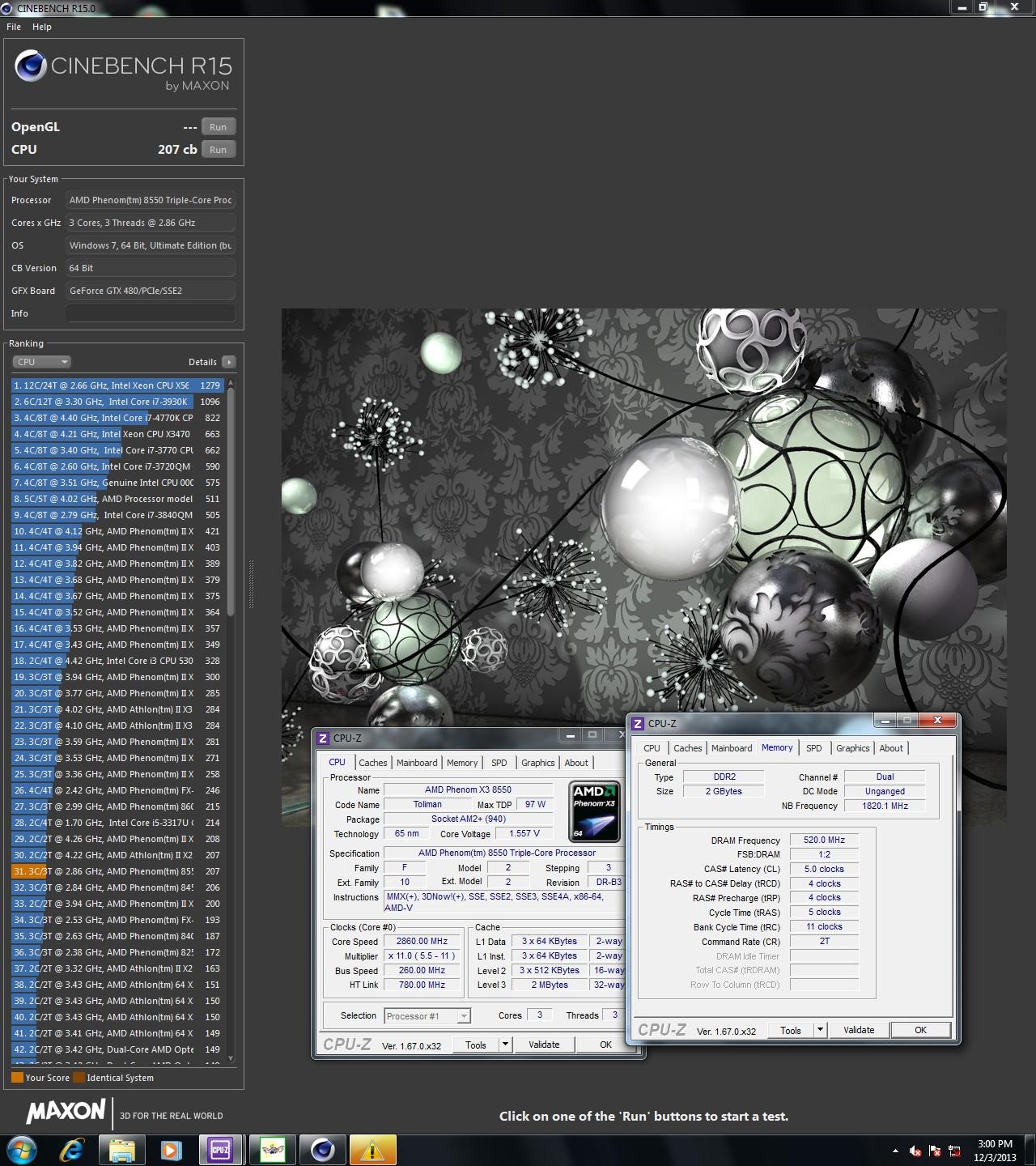Open the Windows Start orb
The image size is (1036, 1166).
22,1150
